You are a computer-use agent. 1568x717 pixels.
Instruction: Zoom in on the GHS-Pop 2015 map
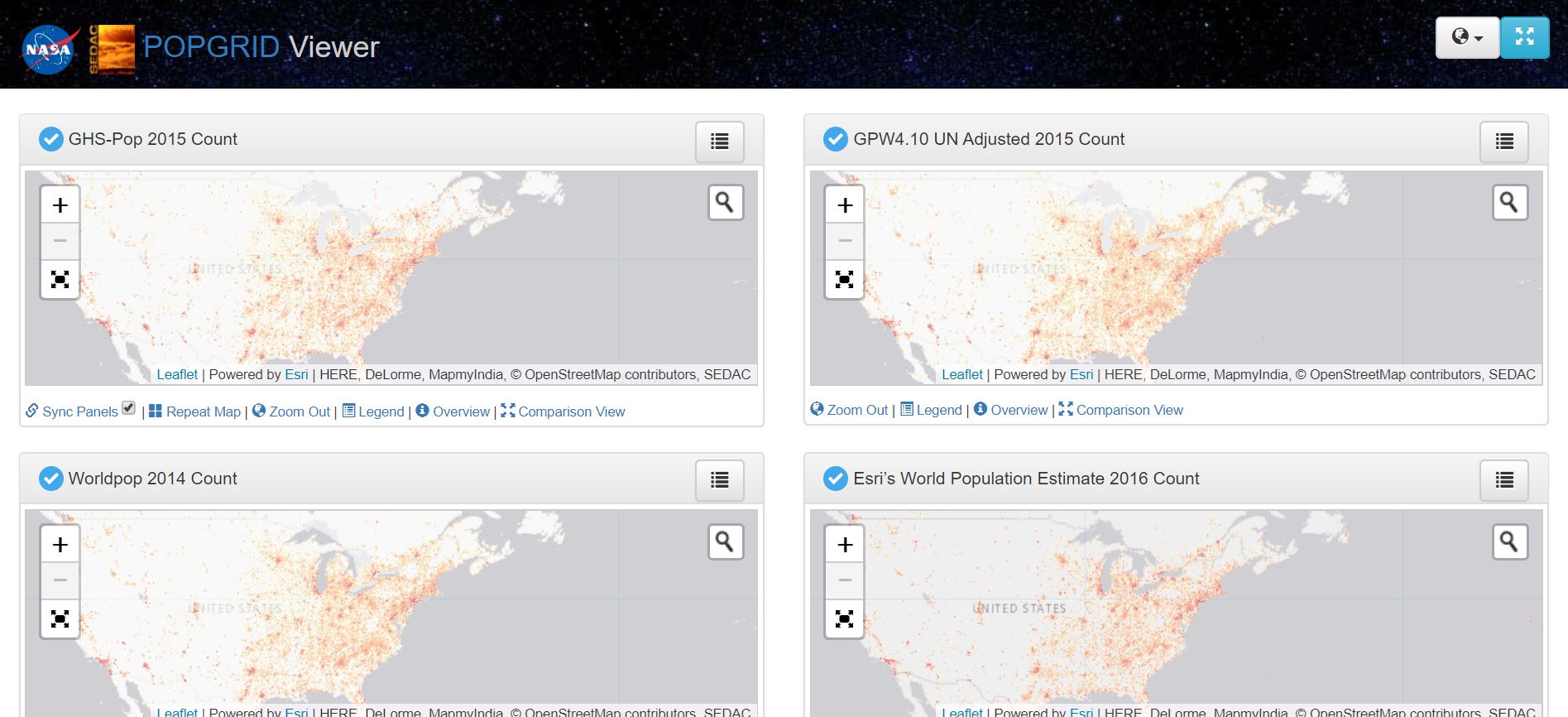coord(60,205)
